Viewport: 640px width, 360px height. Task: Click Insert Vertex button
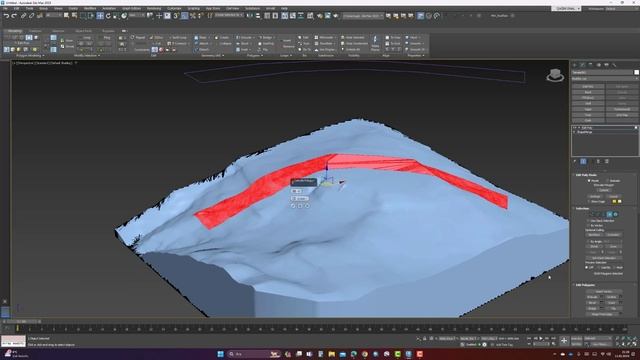coord(604,291)
